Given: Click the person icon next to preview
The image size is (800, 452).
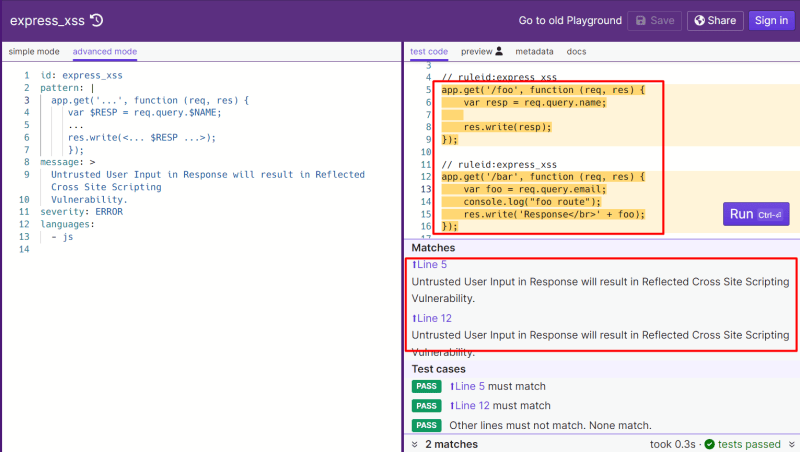Looking at the screenshot, I should pyautogui.click(x=499, y=51).
